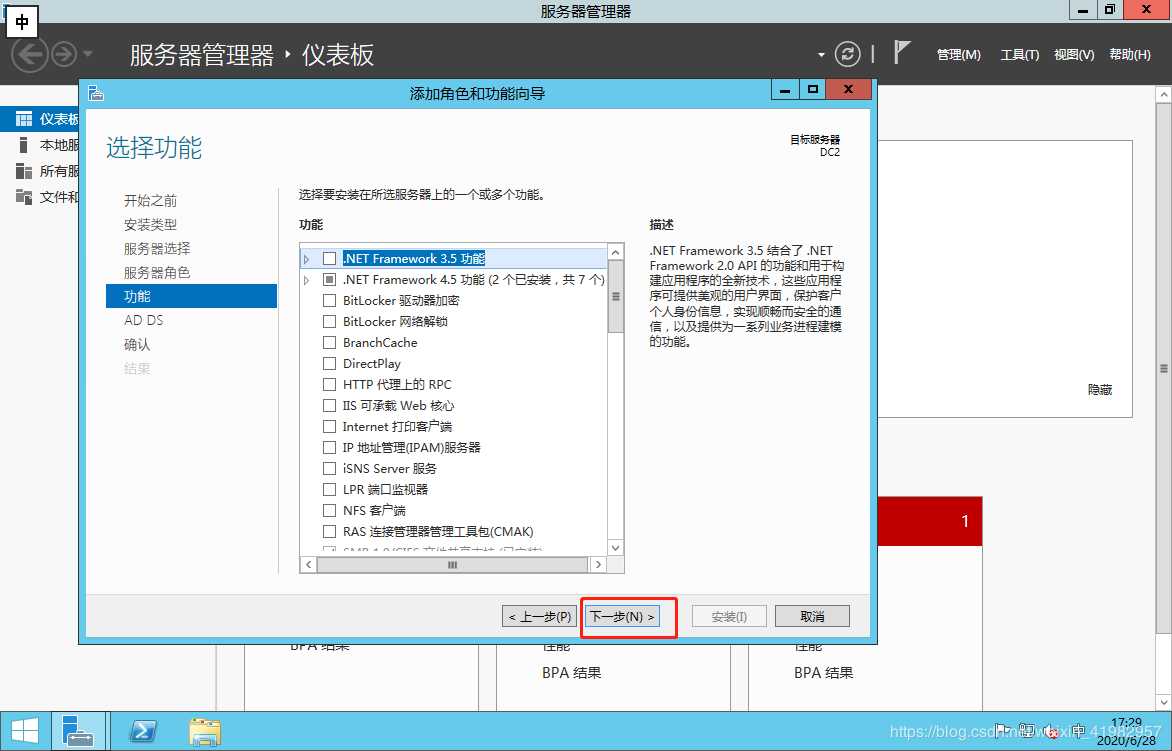Open File Explorer from the taskbar
This screenshot has height=751, width=1172.
click(x=205, y=732)
